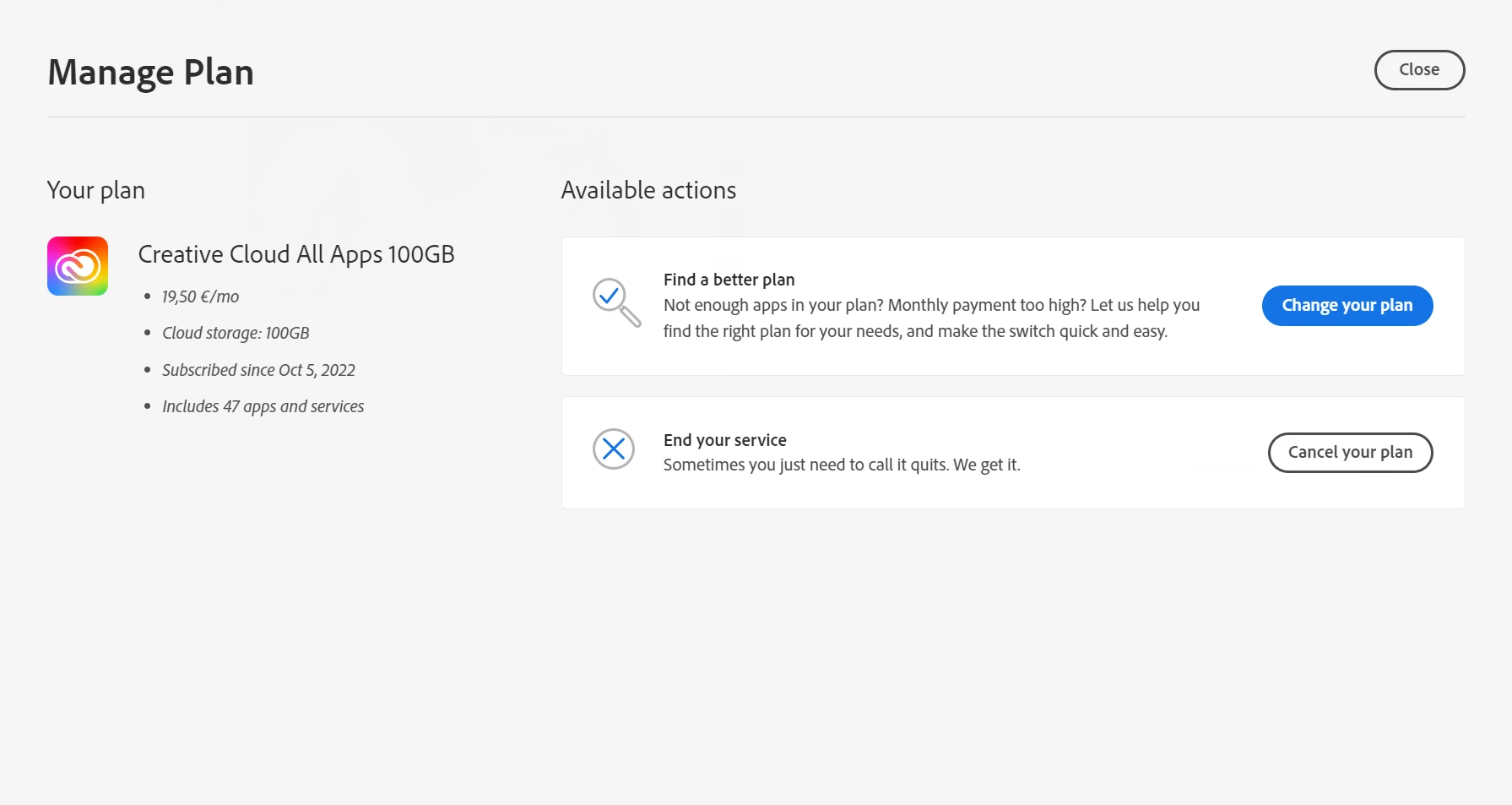This screenshot has height=805, width=1512.
Task: Click the Includes 47 apps and services line
Action: click(263, 406)
